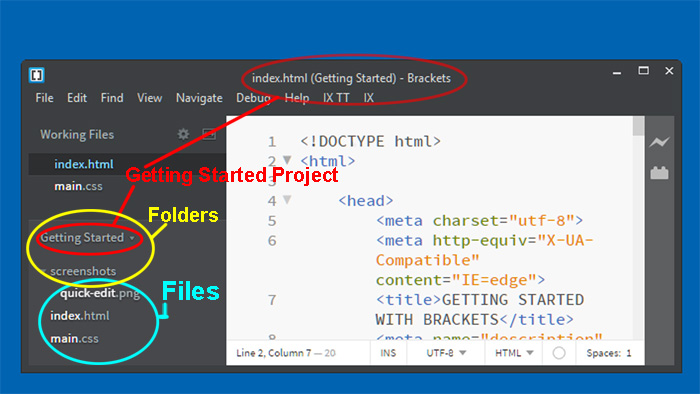
Task: Click the Spaces indentation label
Action: pos(604,353)
